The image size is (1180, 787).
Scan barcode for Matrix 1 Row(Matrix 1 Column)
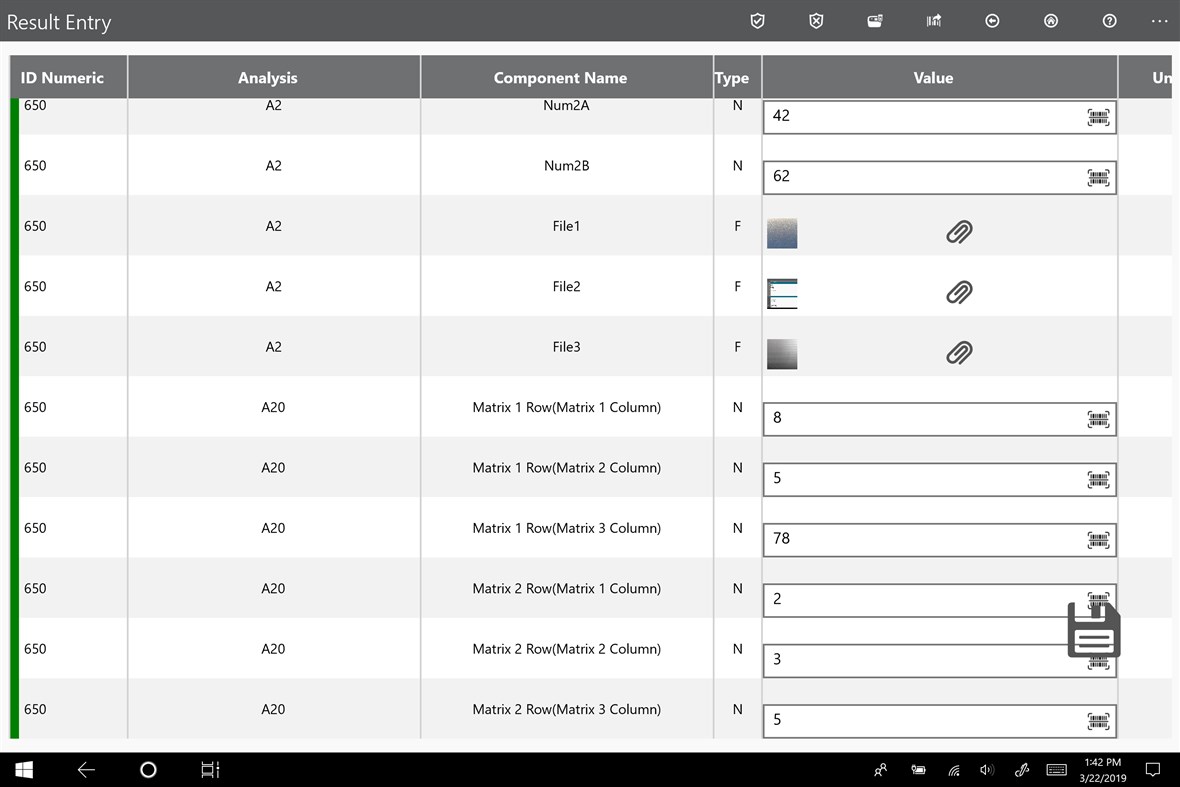1098,419
